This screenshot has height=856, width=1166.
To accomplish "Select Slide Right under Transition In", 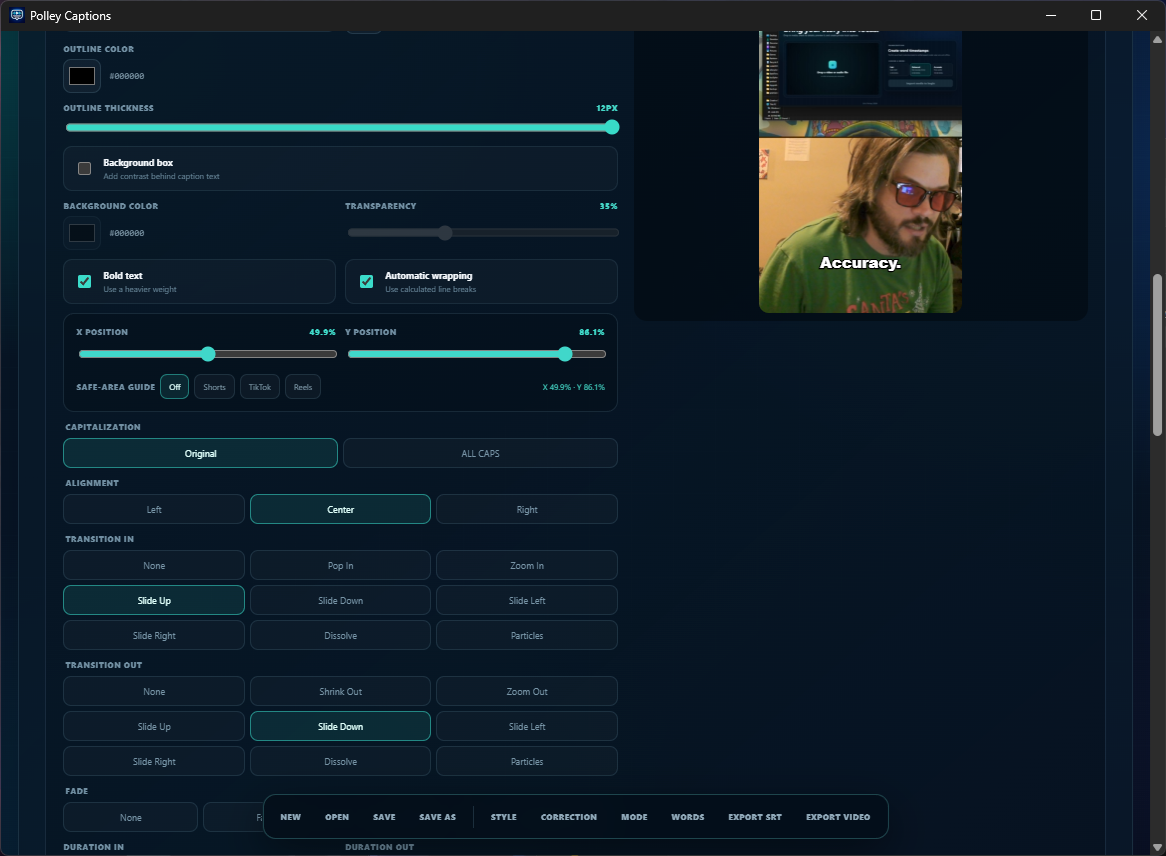I will (154, 635).
